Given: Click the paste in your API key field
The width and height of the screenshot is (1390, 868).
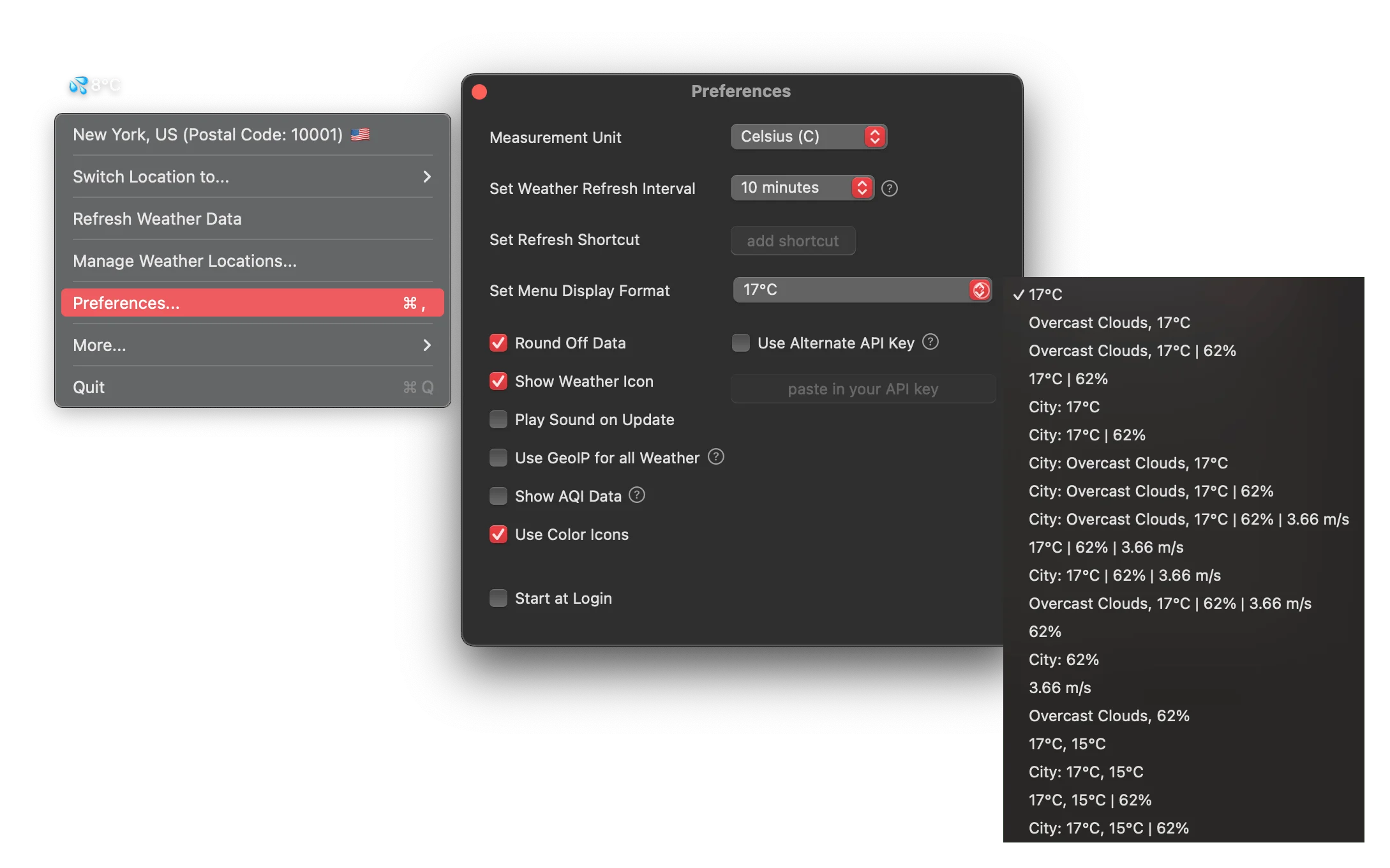Looking at the screenshot, I should pyautogui.click(x=863, y=388).
